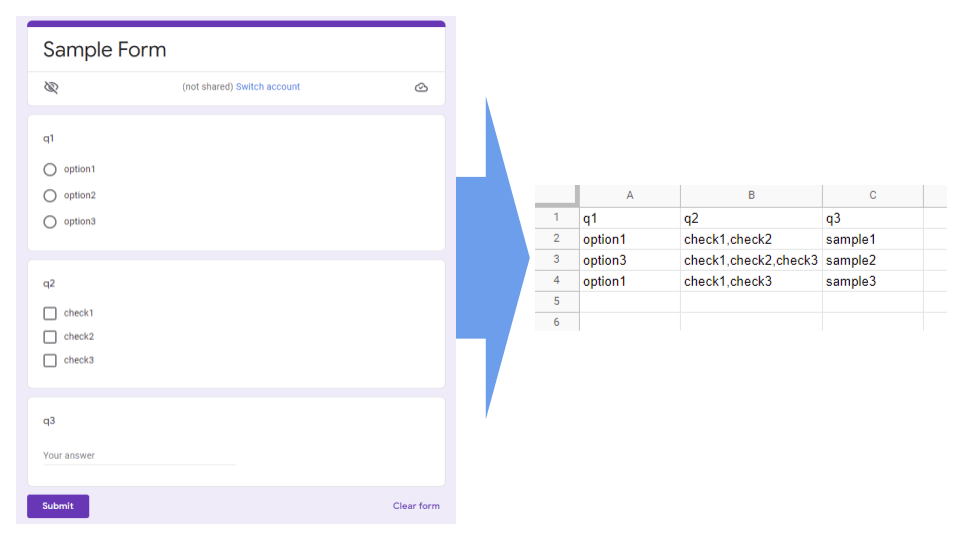
Task: Select column A header in spreadsheet
Action: click(629, 196)
